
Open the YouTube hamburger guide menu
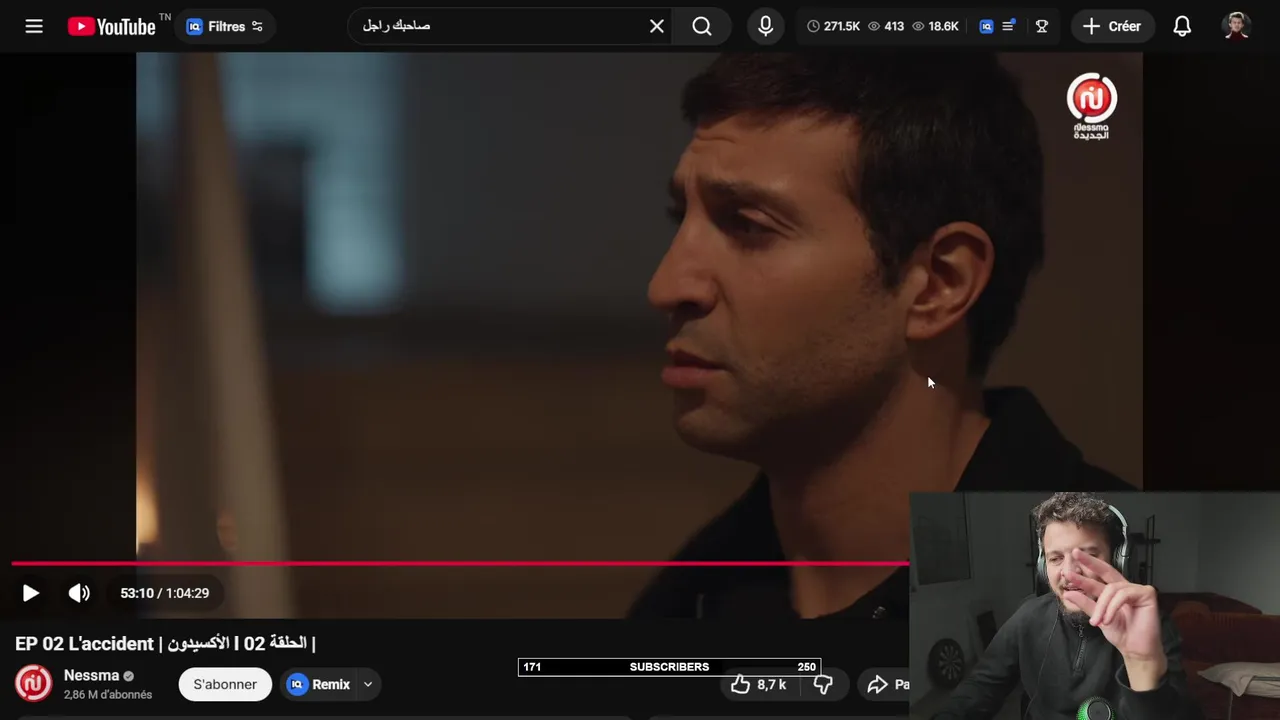[x=34, y=26]
